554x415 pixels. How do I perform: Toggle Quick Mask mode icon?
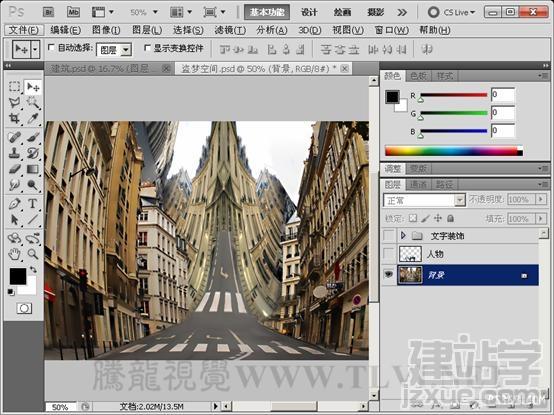(x=24, y=308)
